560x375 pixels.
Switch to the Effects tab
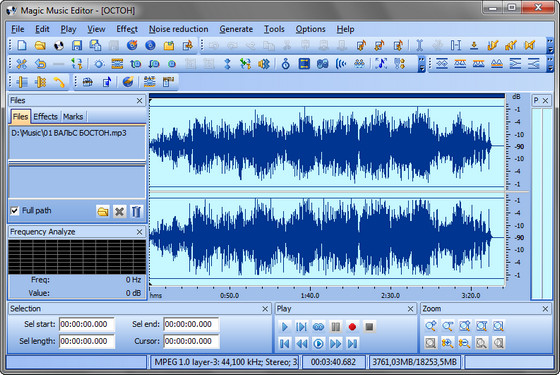pos(45,116)
